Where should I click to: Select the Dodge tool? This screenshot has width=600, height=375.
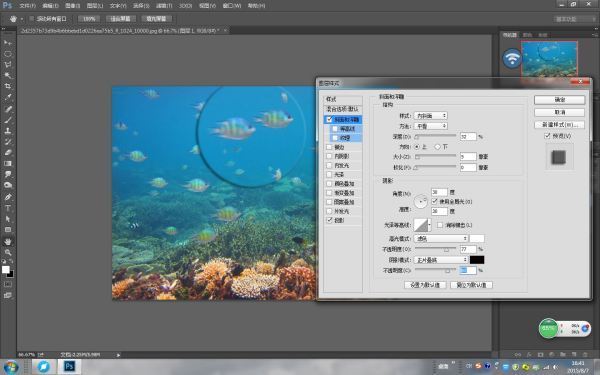tap(8, 185)
